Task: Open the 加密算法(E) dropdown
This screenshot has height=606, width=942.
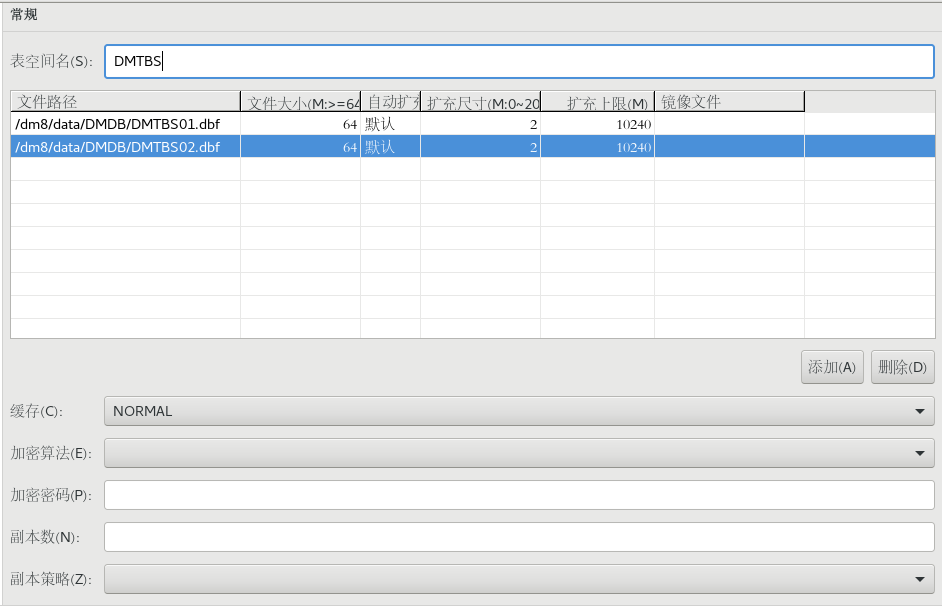Action: [519, 453]
